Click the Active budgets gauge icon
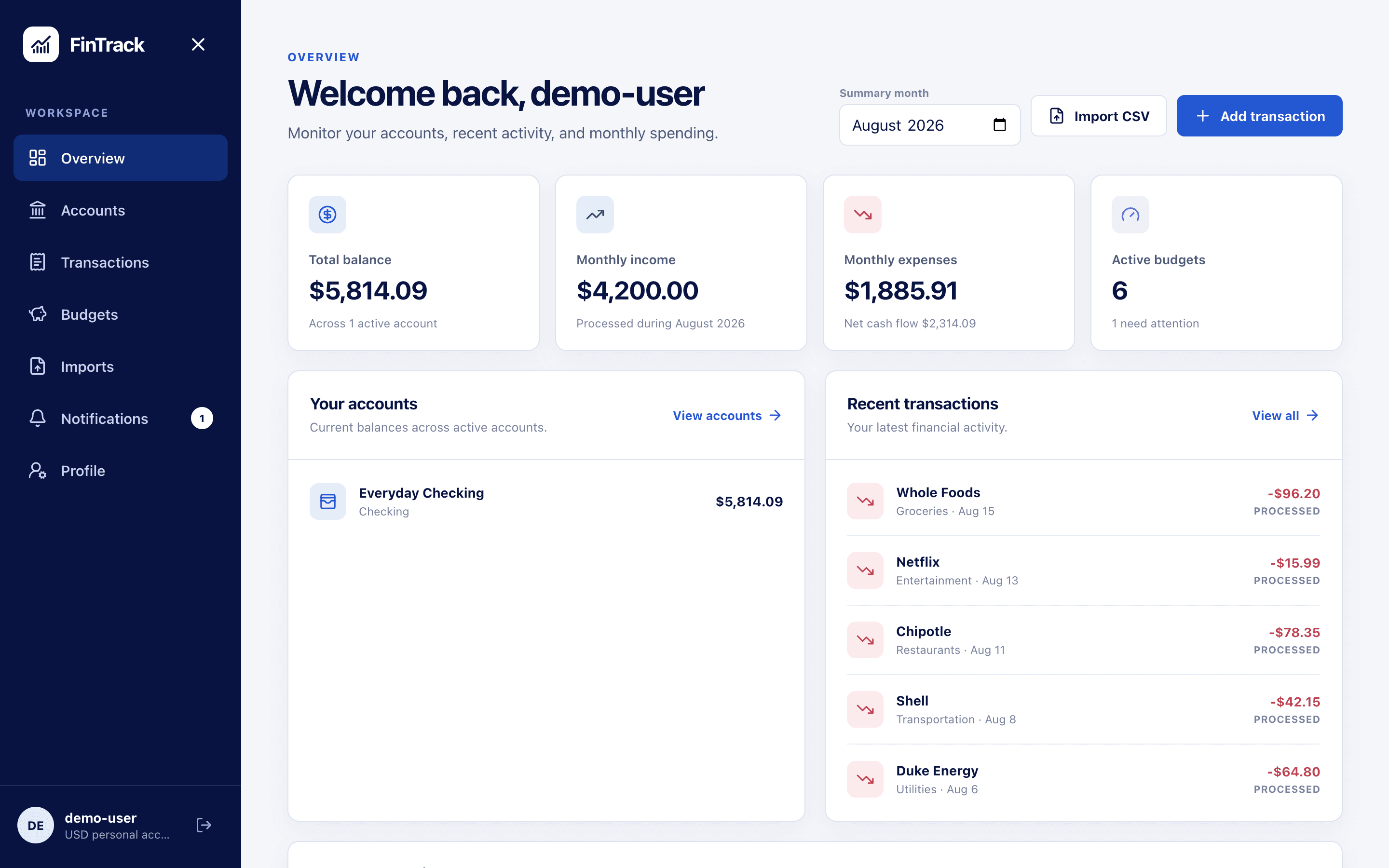Viewport: 1389px width, 868px height. point(1130,215)
